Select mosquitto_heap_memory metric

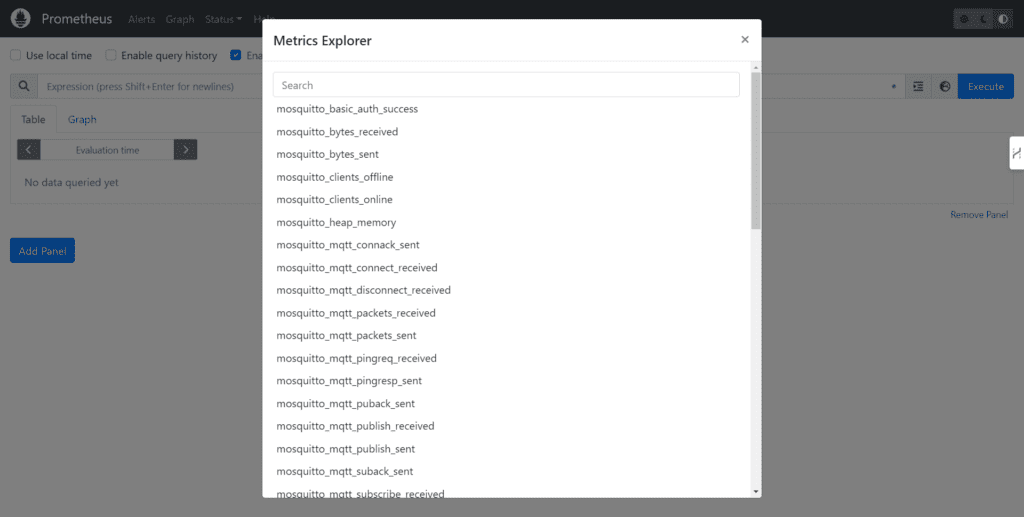(x=336, y=223)
